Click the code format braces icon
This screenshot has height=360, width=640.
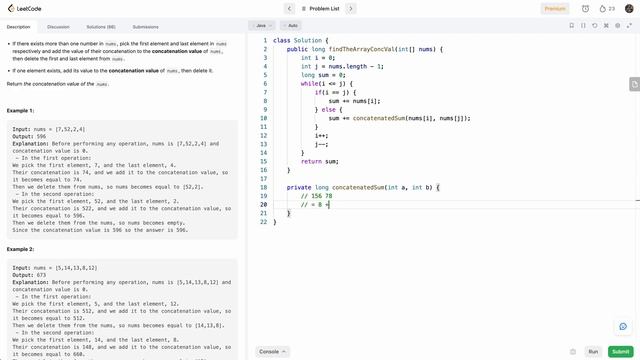583,25
